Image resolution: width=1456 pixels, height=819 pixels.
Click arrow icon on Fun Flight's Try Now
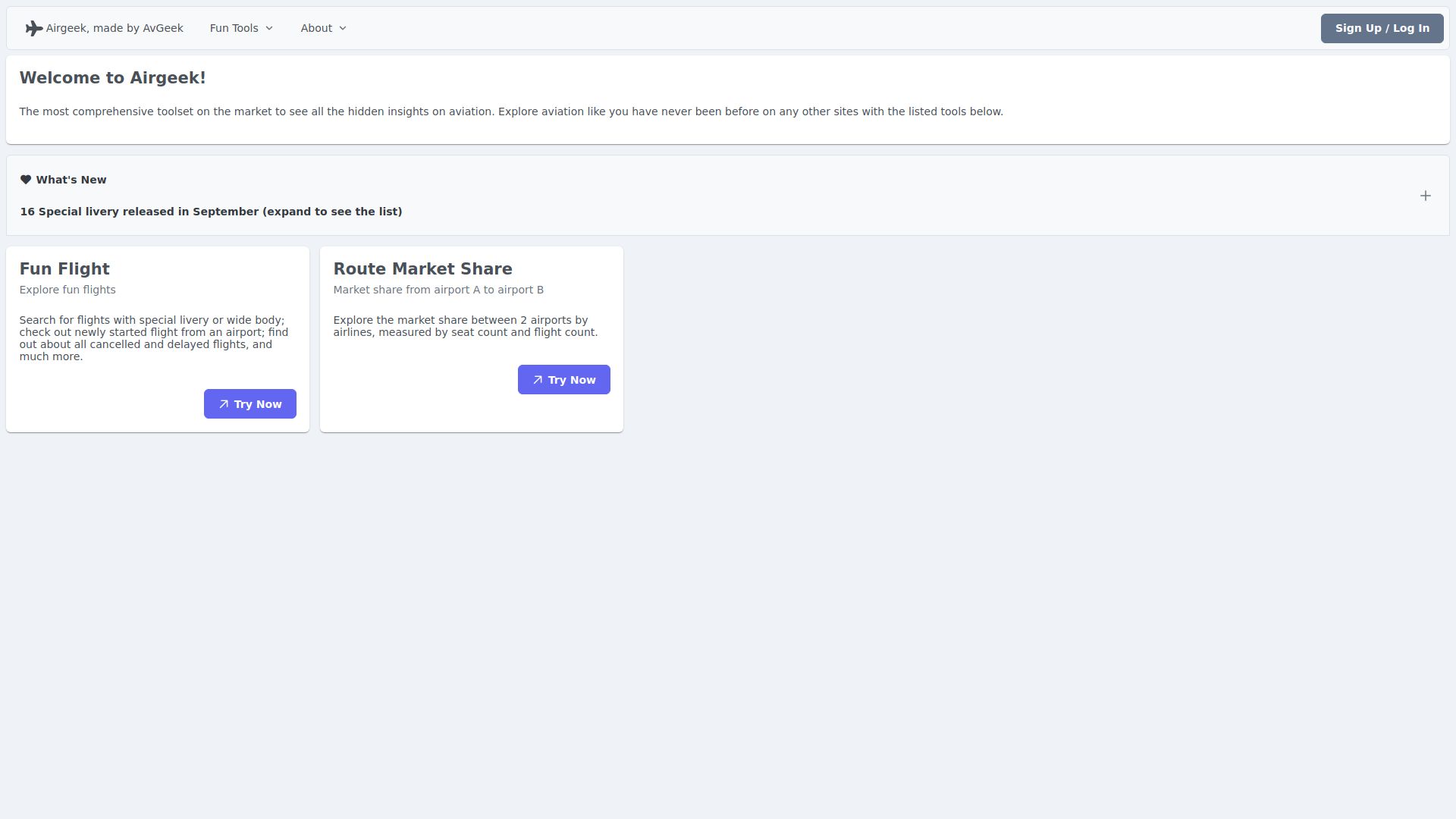pyautogui.click(x=224, y=404)
